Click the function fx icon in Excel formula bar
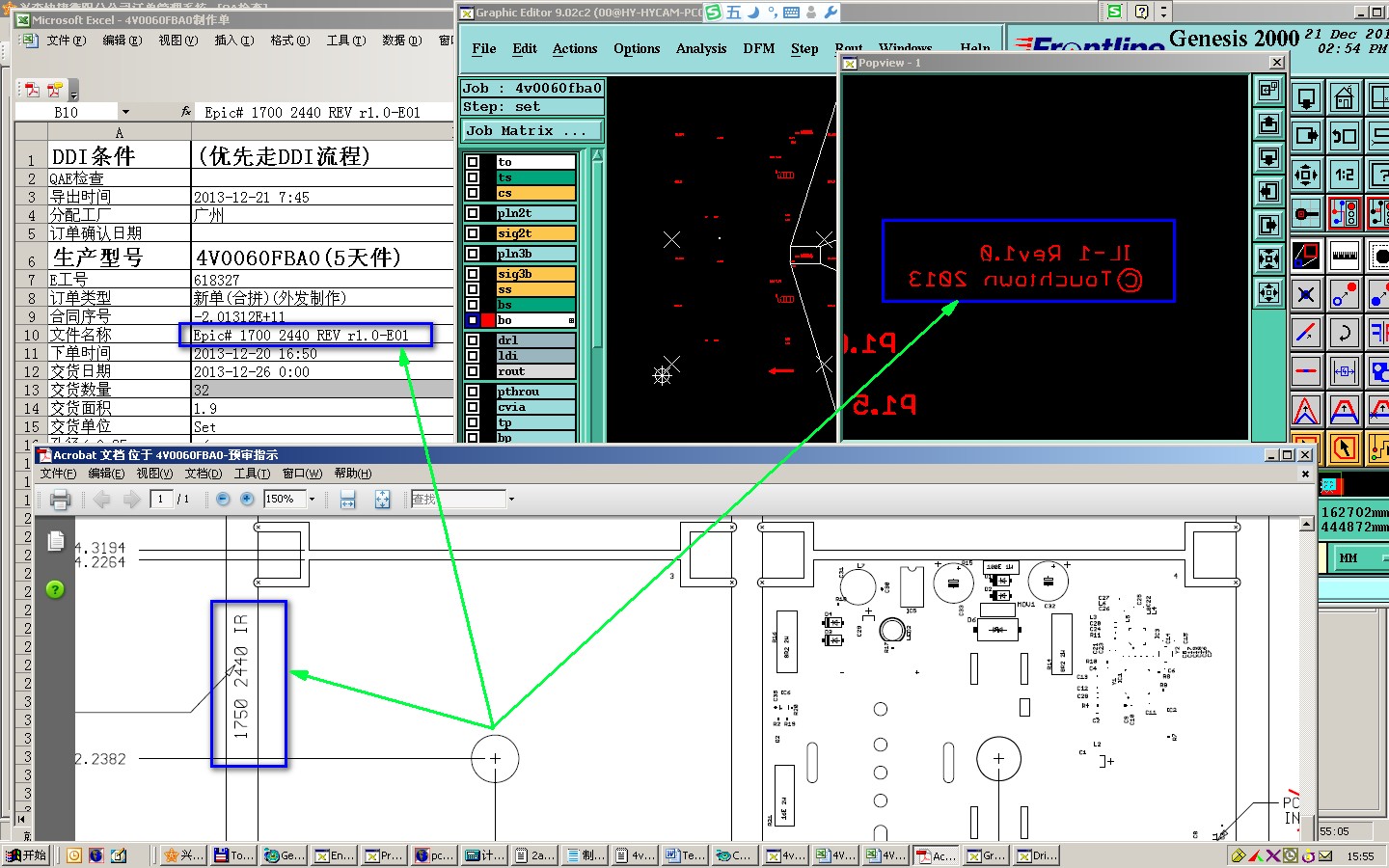 (186, 112)
